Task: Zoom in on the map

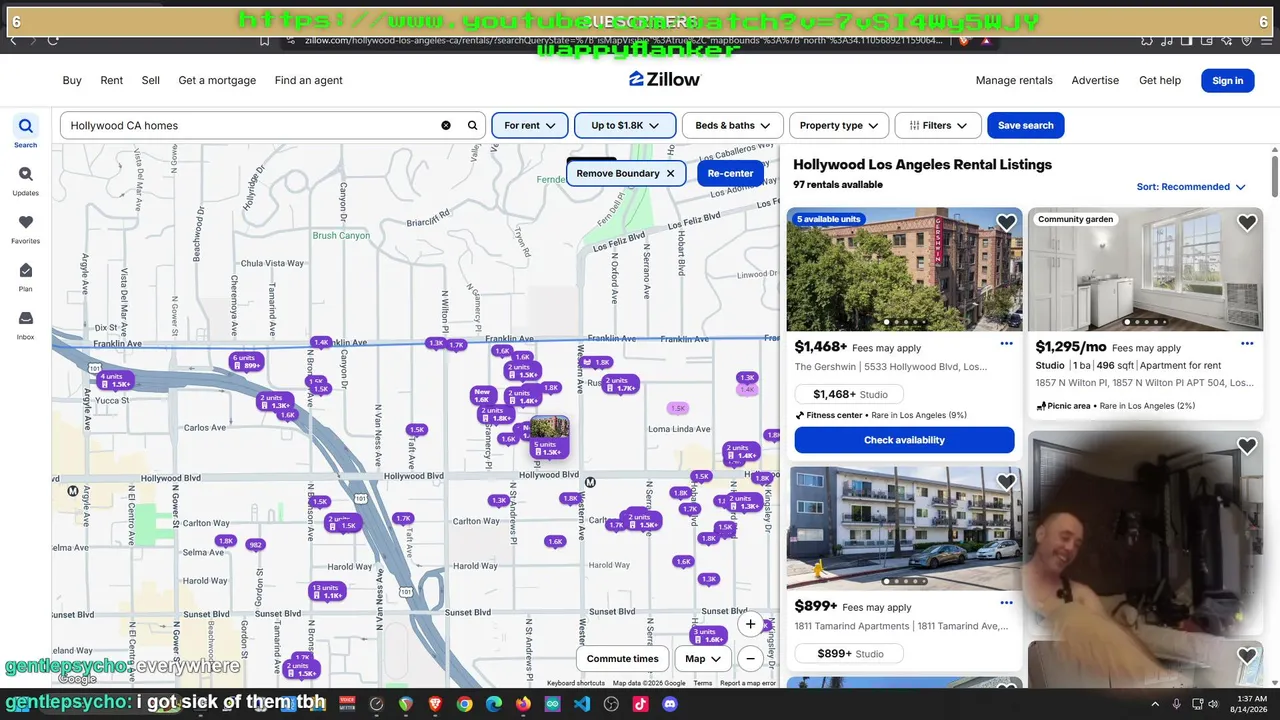Action: click(x=750, y=624)
